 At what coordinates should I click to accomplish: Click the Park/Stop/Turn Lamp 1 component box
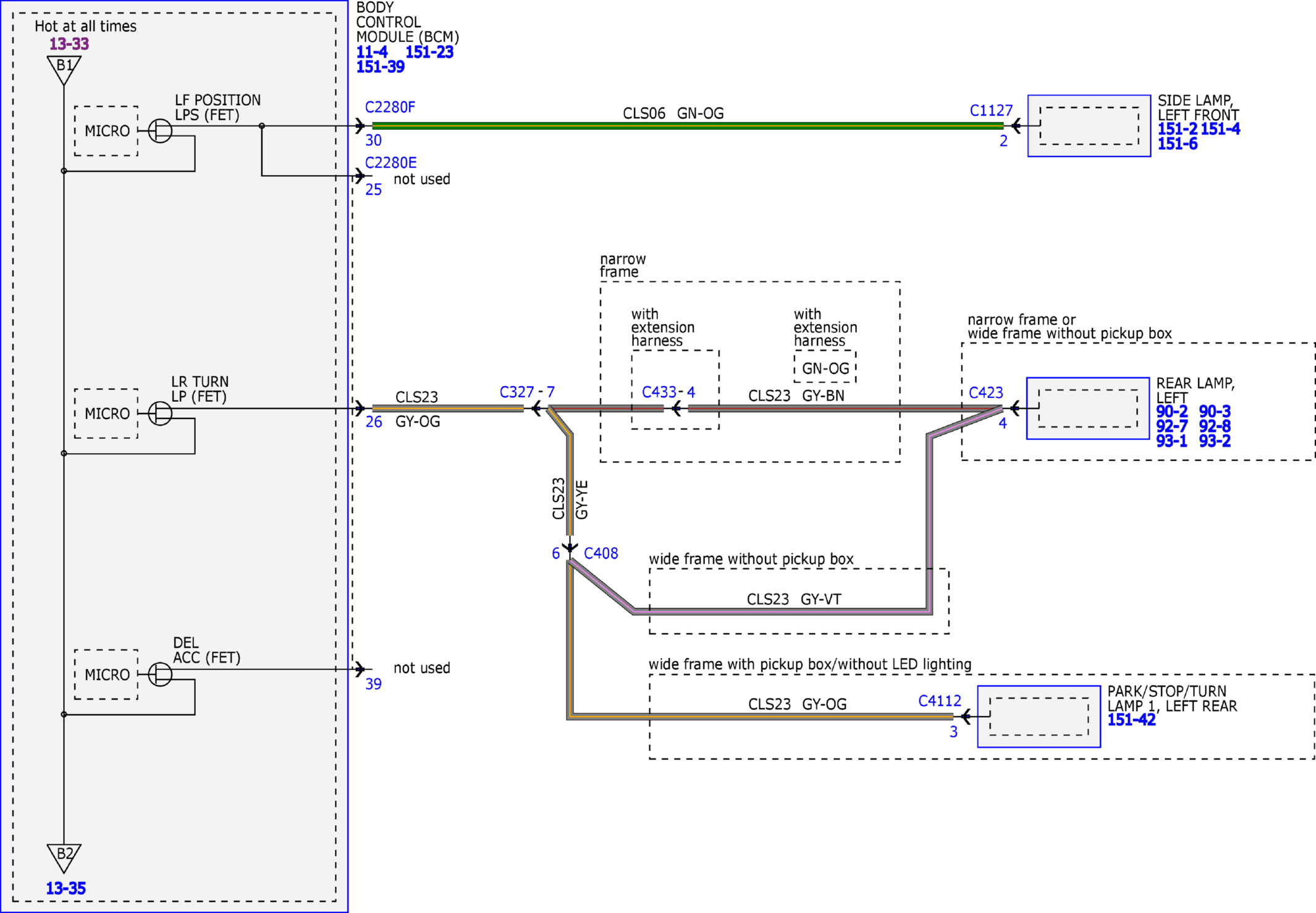1039,716
